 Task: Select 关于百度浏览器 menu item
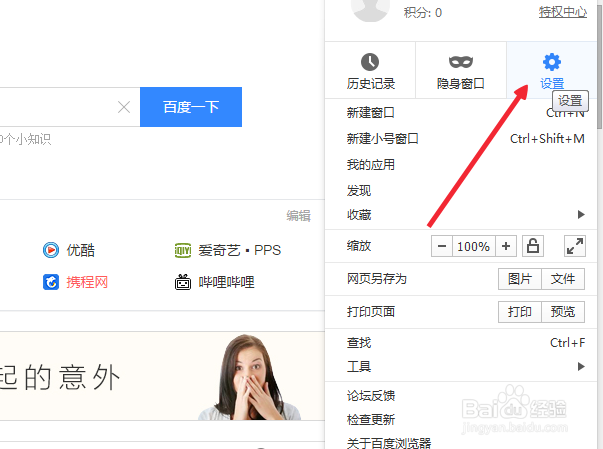[x=461, y=443]
